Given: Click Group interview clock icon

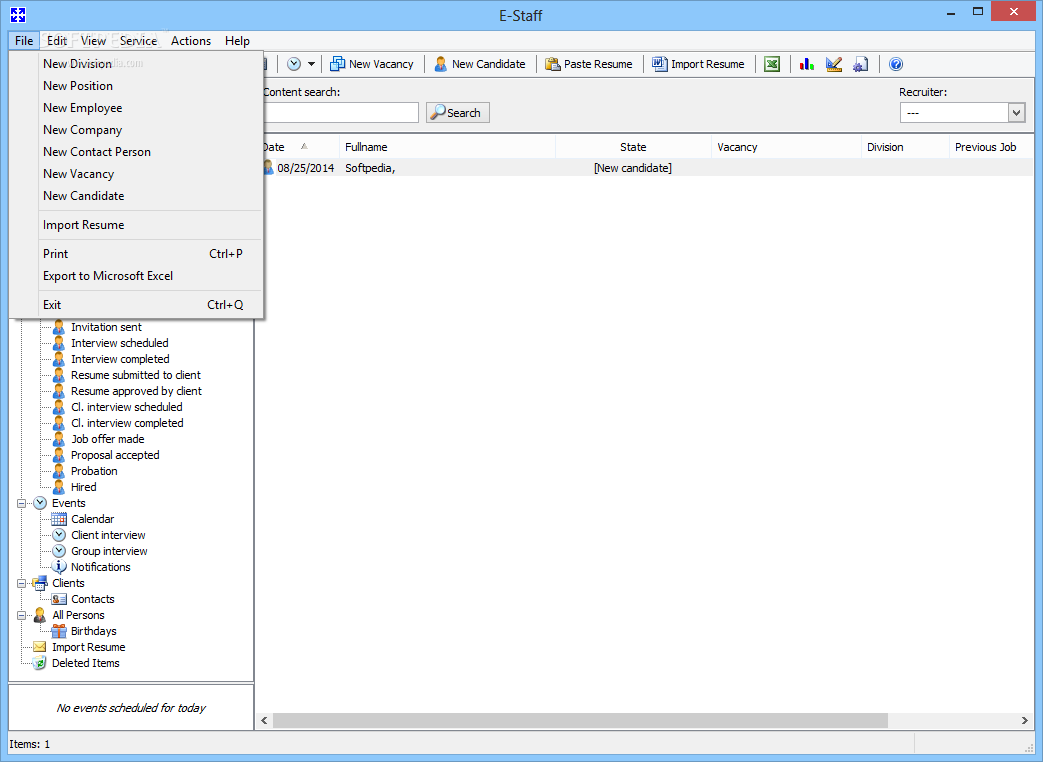Looking at the screenshot, I should point(59,551).
